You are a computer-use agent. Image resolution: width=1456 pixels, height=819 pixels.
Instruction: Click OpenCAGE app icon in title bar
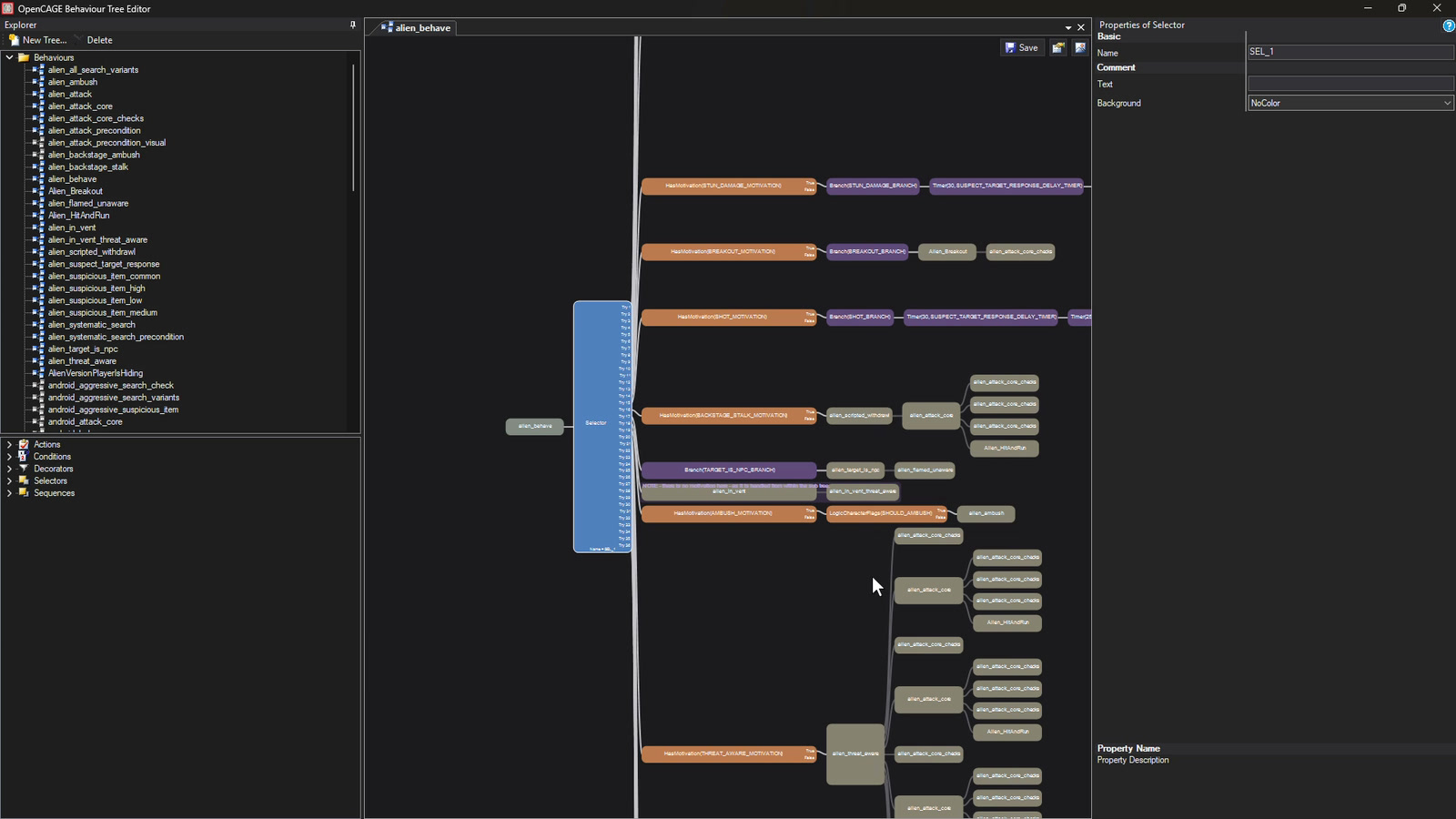(7, 8)
